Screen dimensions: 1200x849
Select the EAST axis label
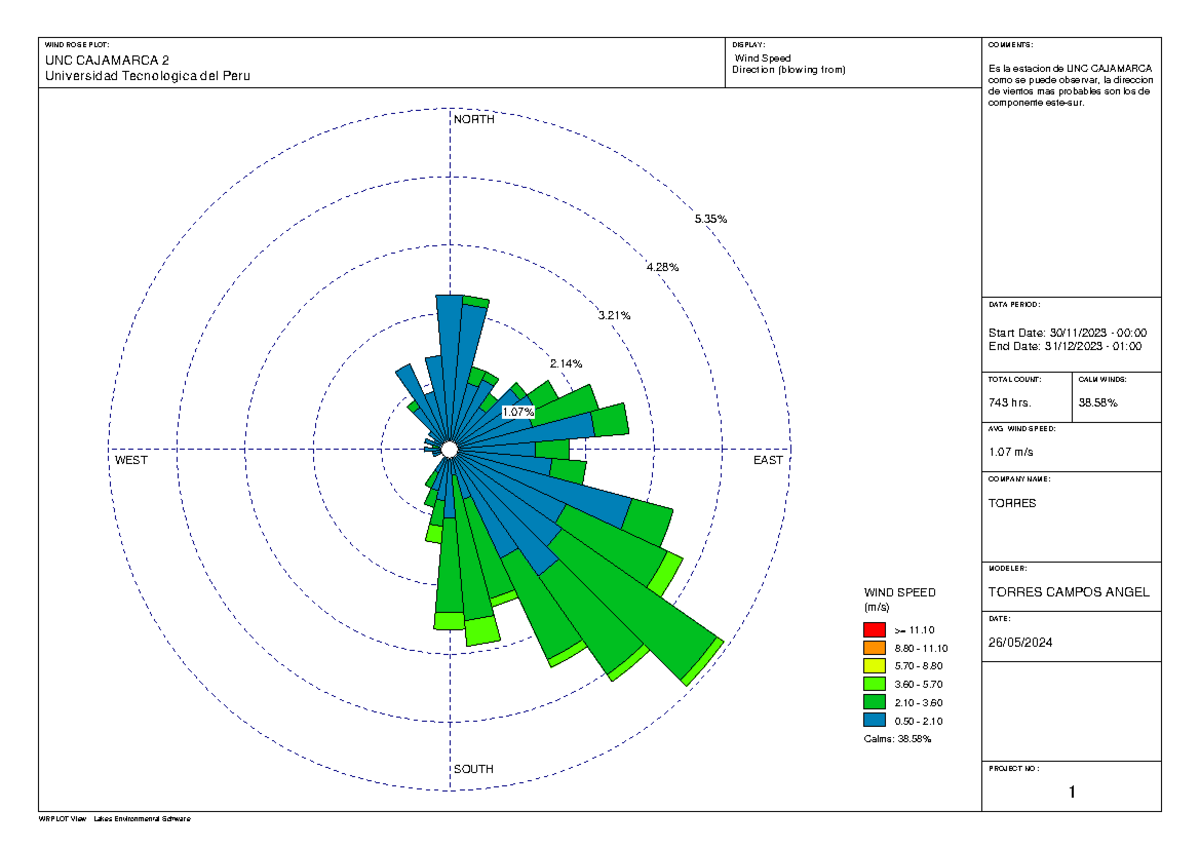(x=768, y=460)
